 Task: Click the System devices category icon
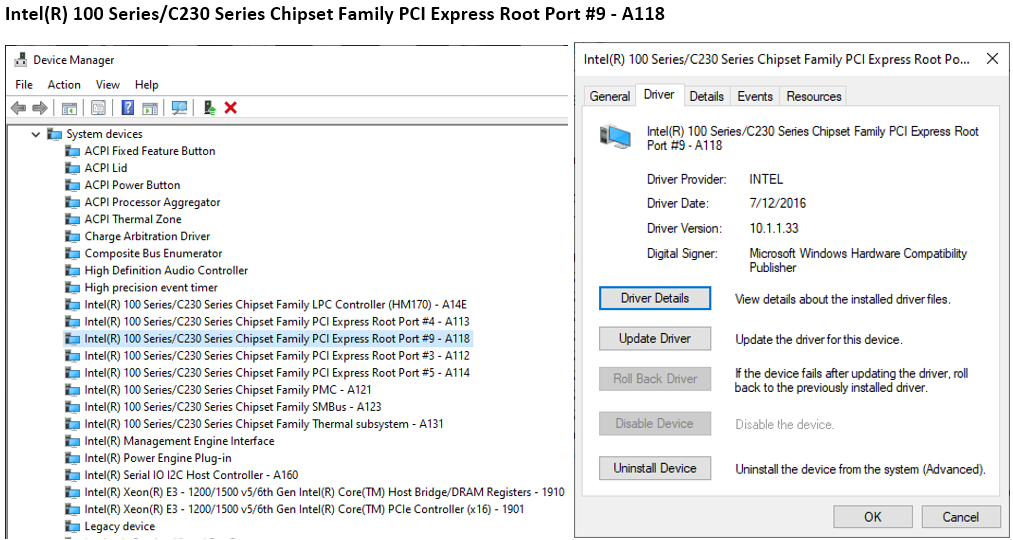tap(55, 134)
